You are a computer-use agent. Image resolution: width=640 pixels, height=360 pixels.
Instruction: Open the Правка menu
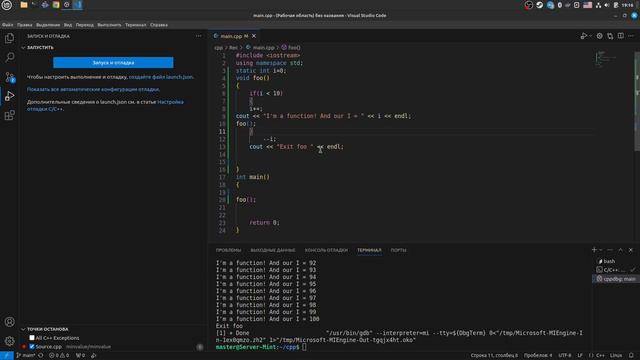point(24,25)
